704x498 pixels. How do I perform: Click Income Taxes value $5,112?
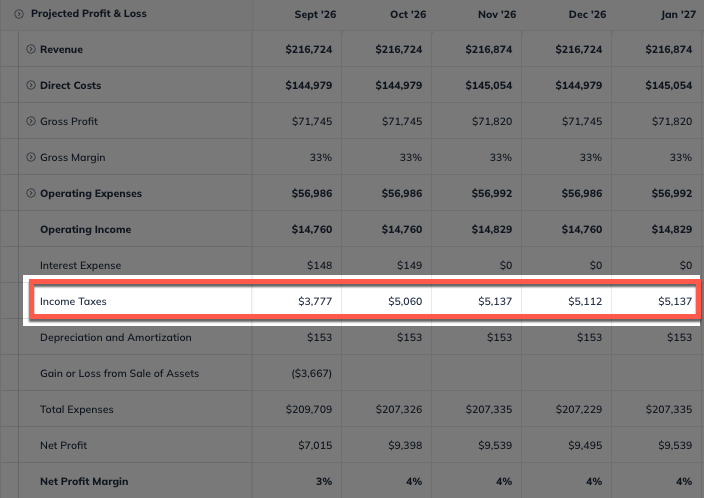pyautogui.click(x=585, y=301)
